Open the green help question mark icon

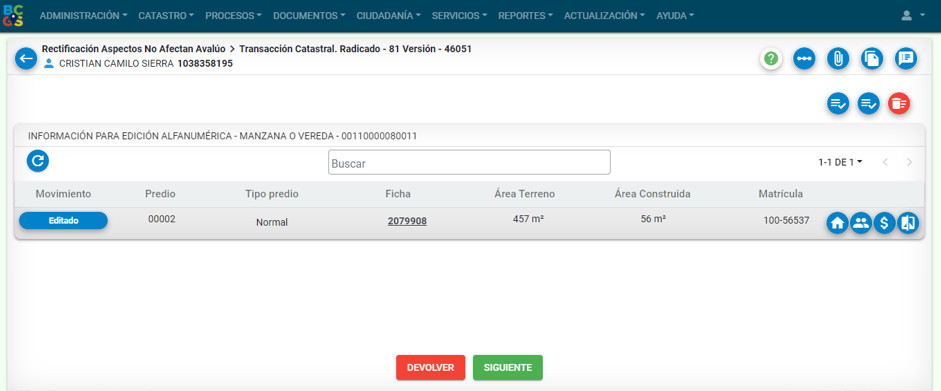(x=771, y=59)
